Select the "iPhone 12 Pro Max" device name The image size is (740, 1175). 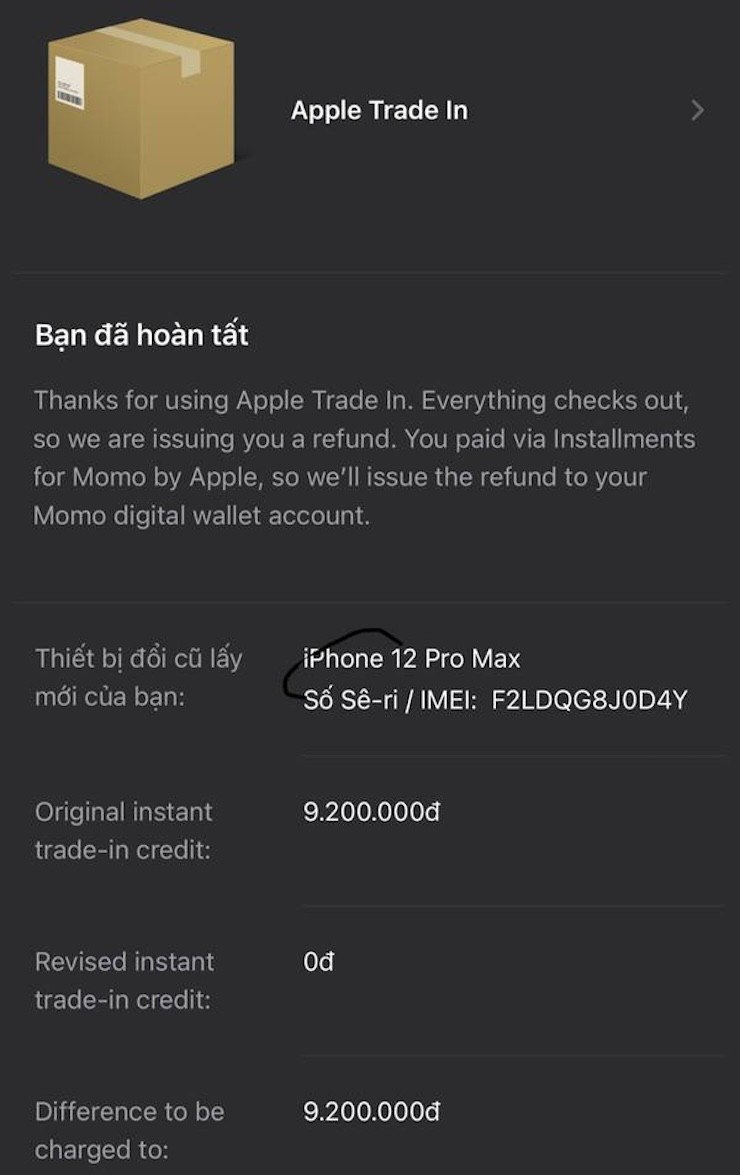[x=412, y=659]
